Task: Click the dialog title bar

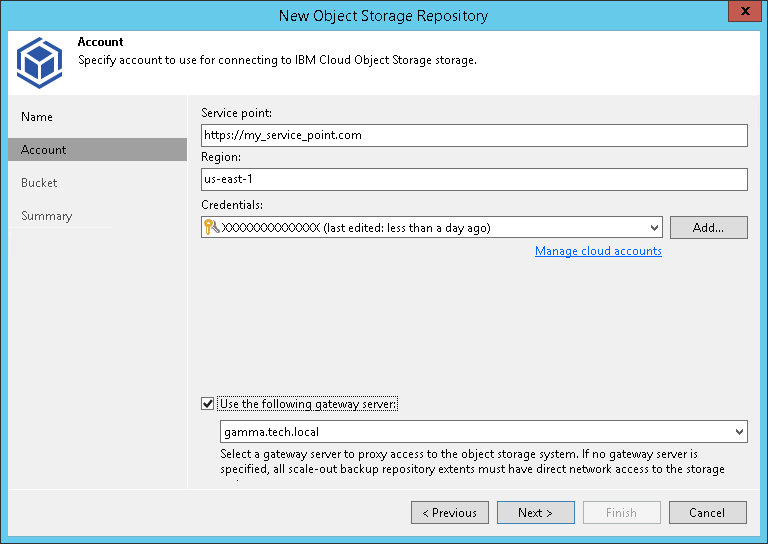Action: pos(383,15)
